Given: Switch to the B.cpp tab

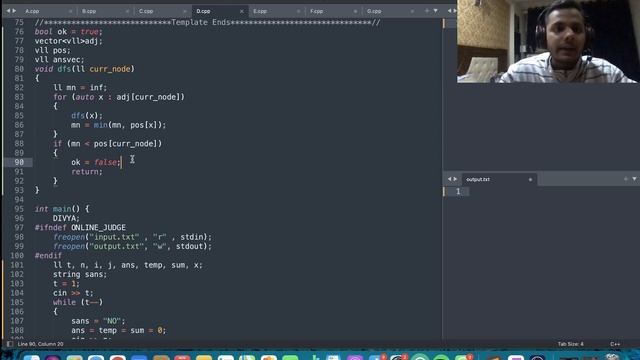Looking at the screenshot, I should [89, 11].
